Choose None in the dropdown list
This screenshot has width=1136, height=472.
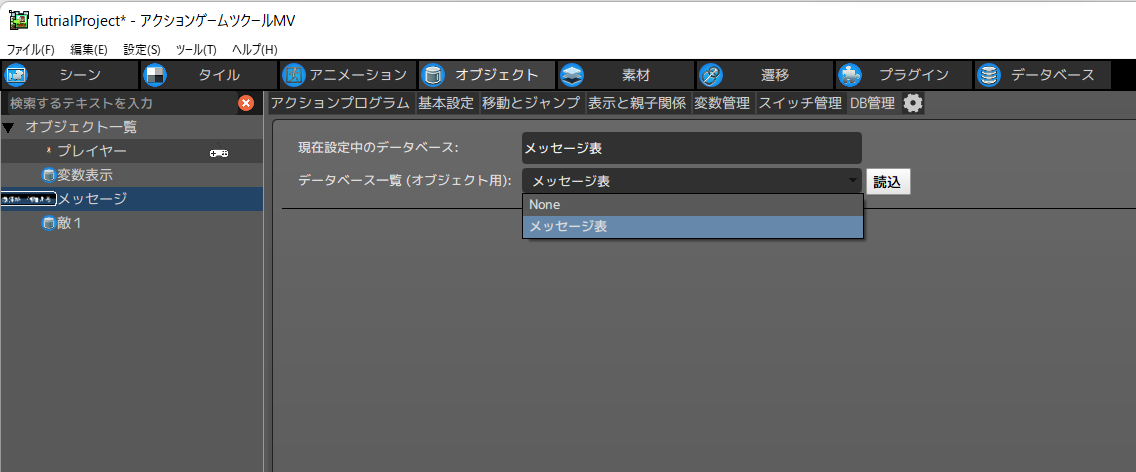pyautogui.click(x=693, y=204)
